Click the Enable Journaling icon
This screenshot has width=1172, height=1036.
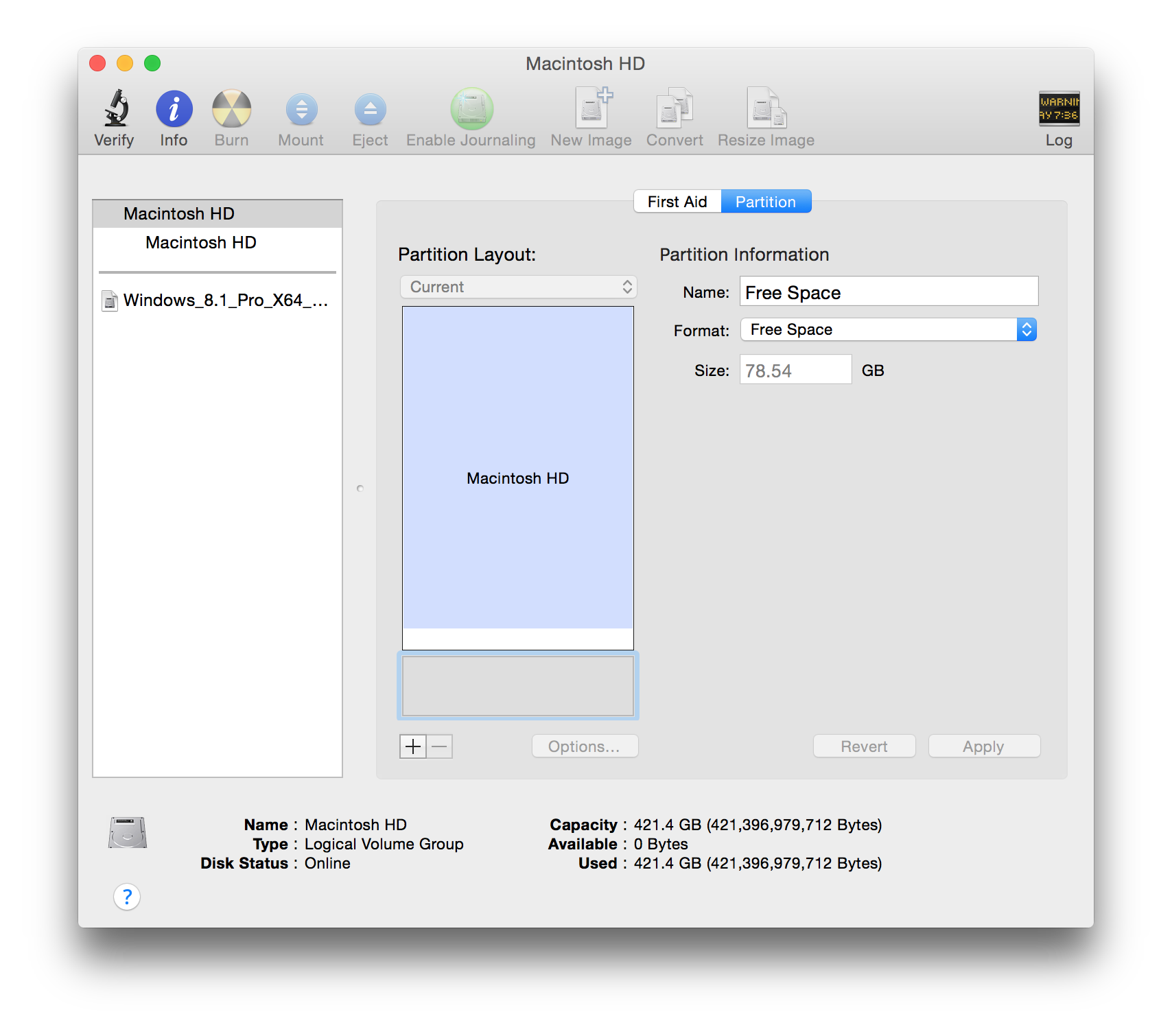pos(471,108)
